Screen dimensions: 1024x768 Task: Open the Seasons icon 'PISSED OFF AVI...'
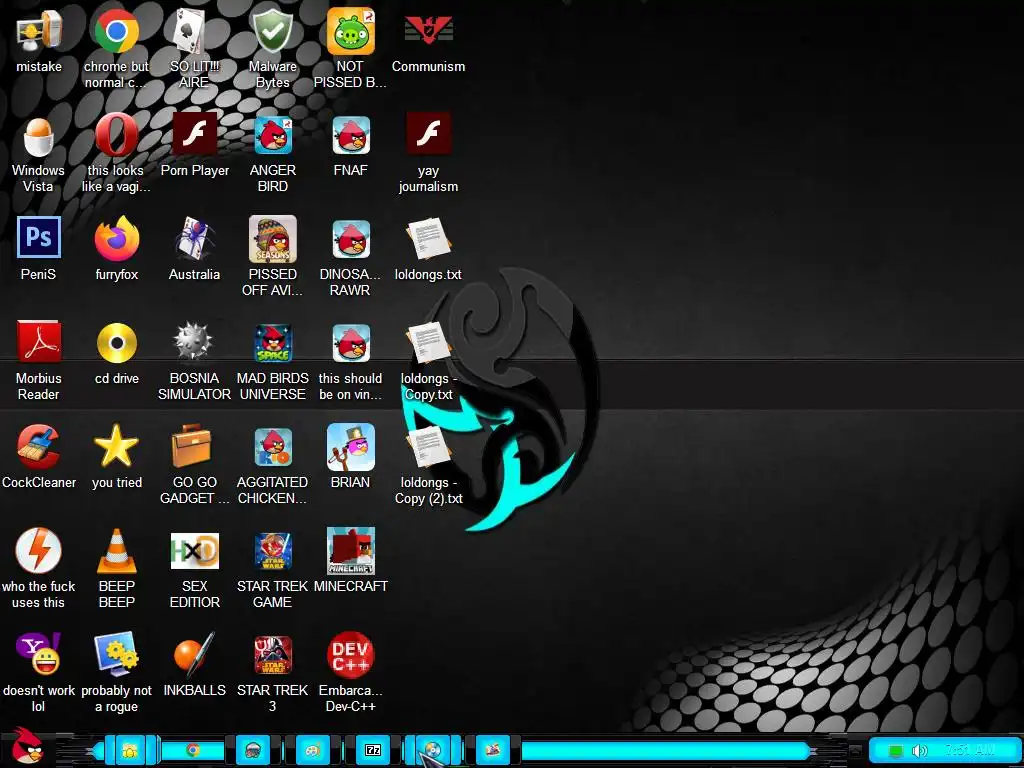click(272, 239)
